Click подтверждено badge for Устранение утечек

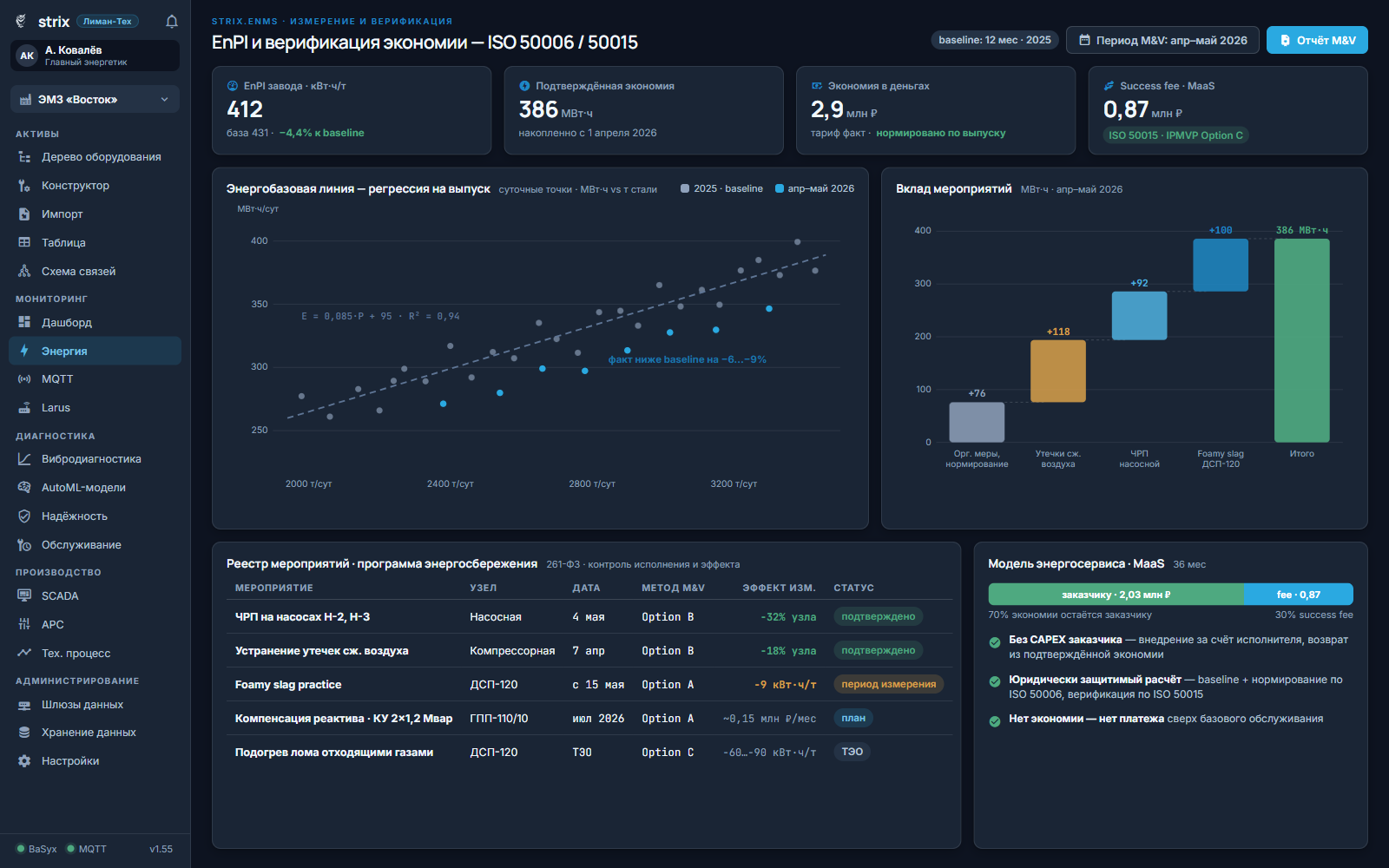(x=878, y=650)
